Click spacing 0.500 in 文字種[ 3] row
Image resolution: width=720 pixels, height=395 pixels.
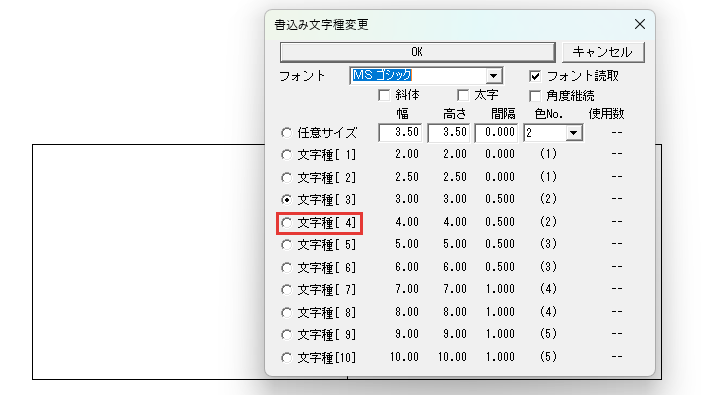[x=500, y=199]
